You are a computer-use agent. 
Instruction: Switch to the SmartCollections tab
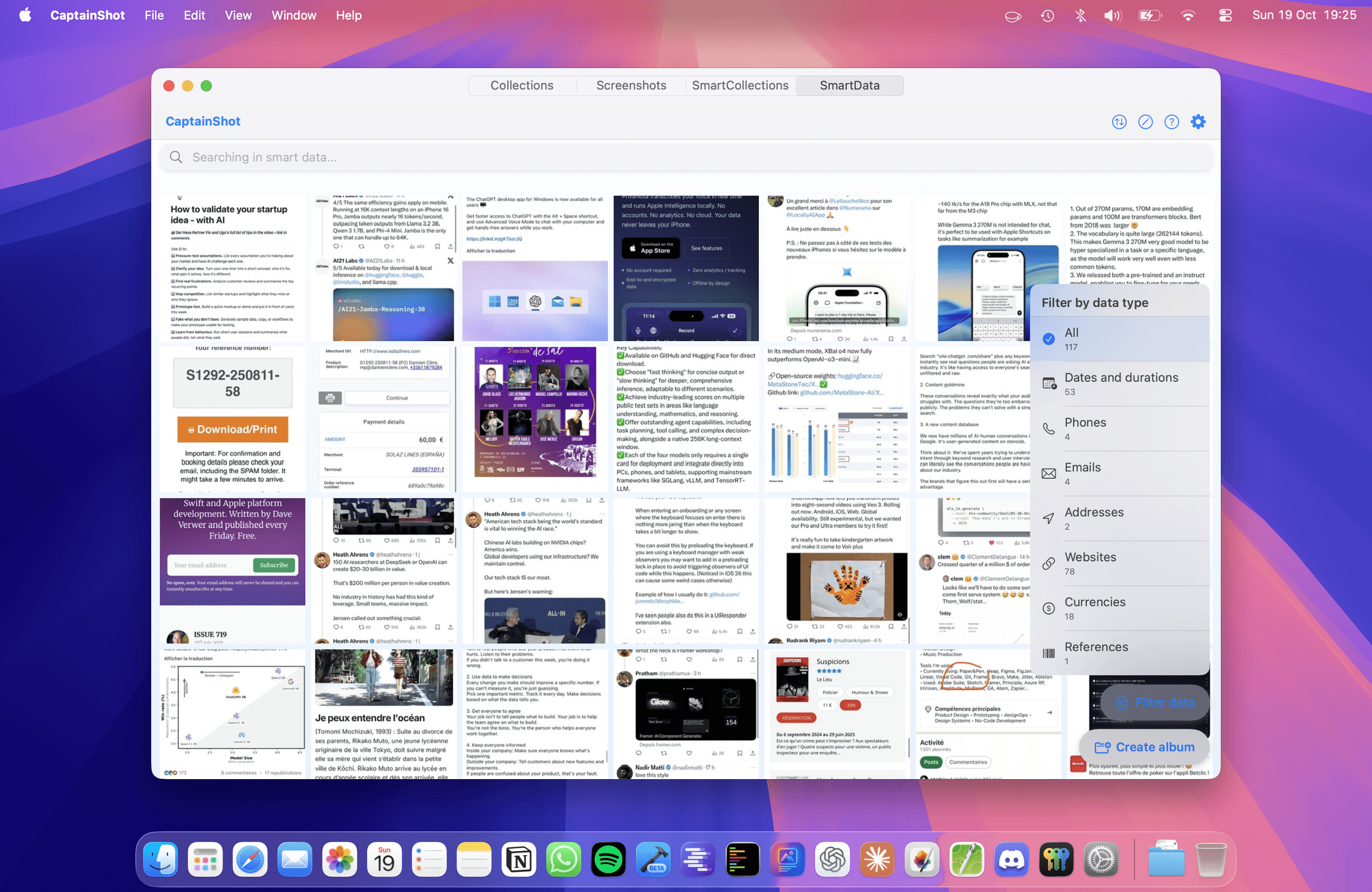740,85
